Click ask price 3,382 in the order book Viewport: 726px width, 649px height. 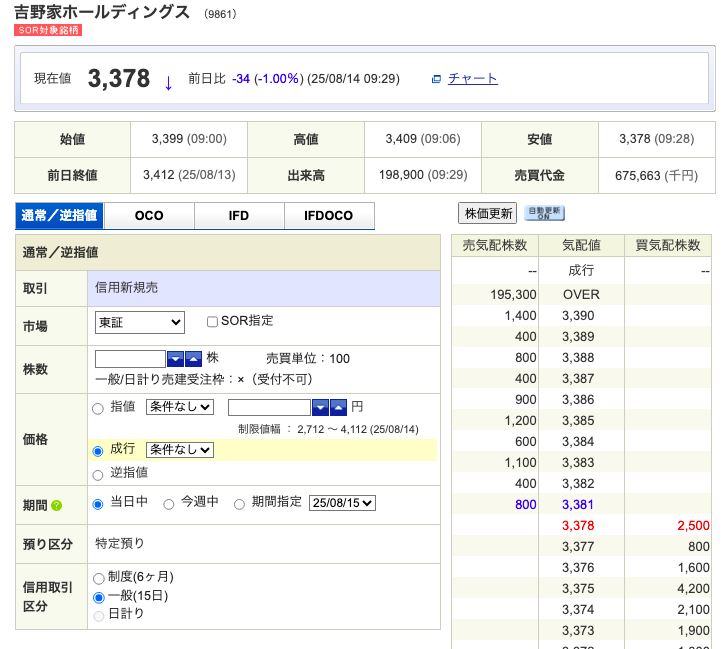578,484
